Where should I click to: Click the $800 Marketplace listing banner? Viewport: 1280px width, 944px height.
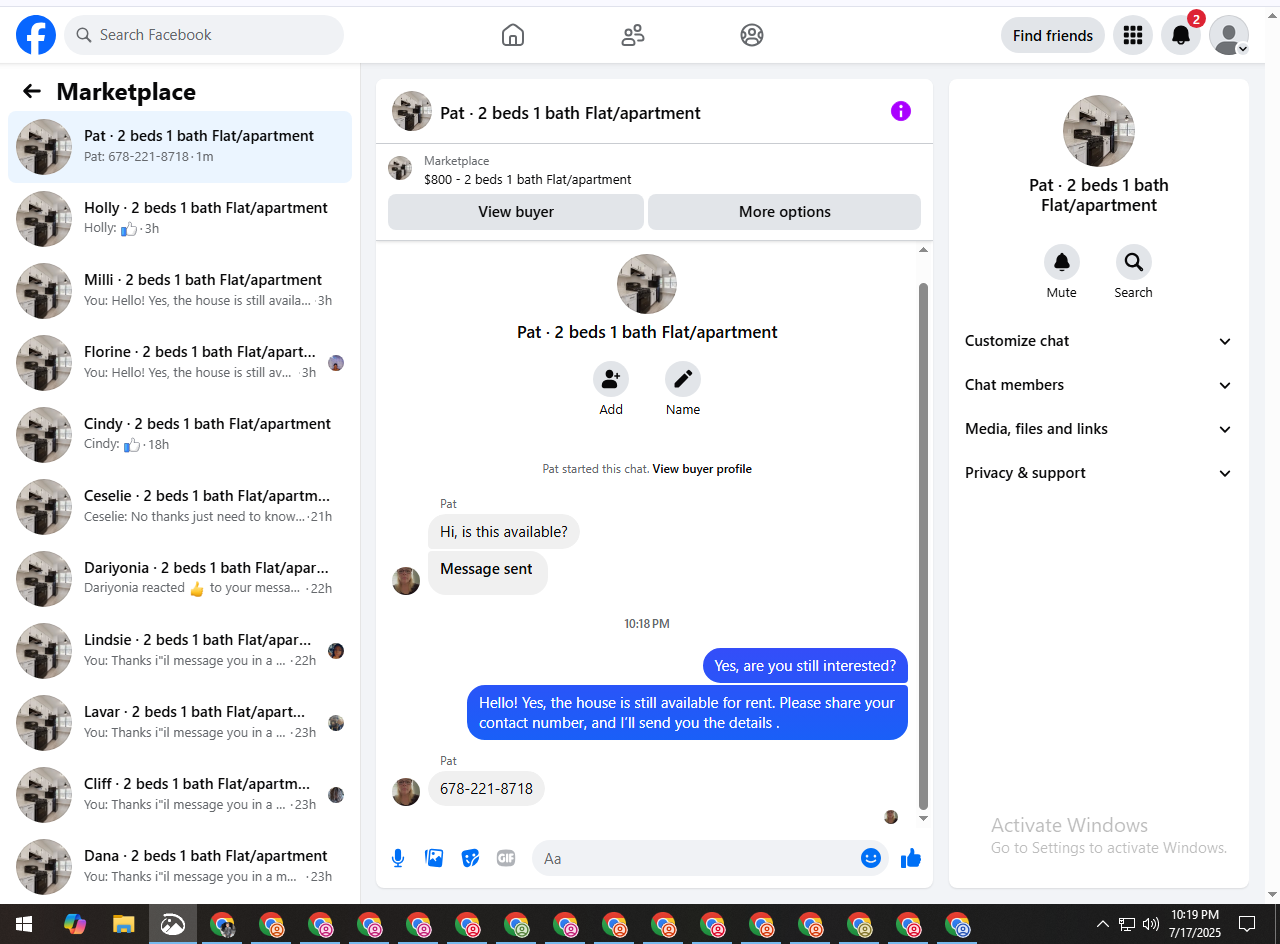[x=654, y=170]
